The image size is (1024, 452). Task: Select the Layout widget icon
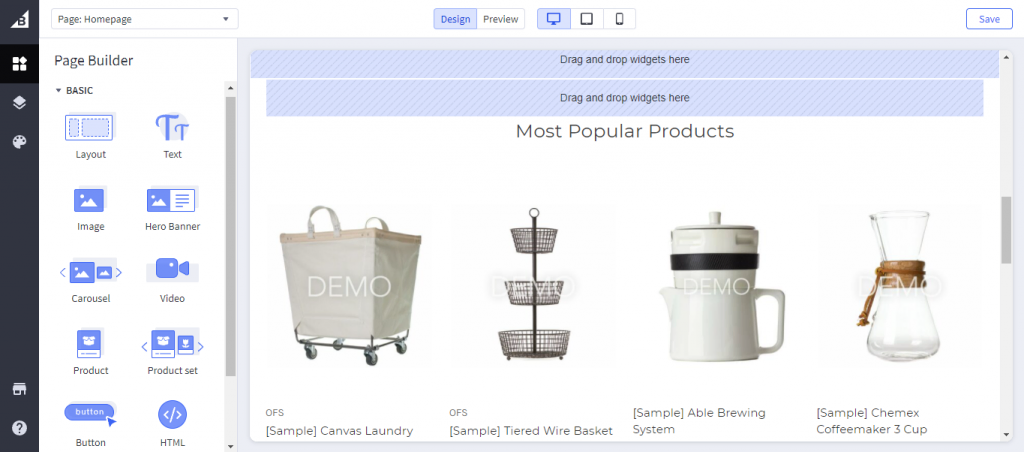pos(90,127)
